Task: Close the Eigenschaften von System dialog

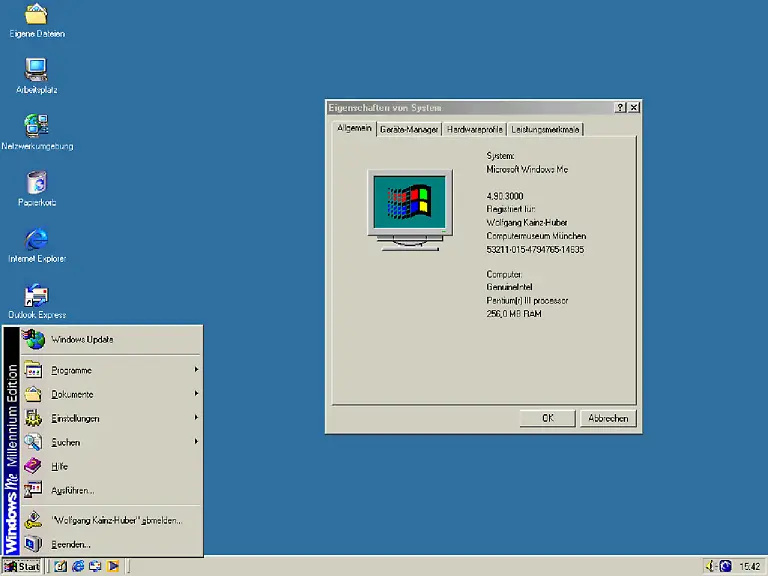Action: [634, 107]
